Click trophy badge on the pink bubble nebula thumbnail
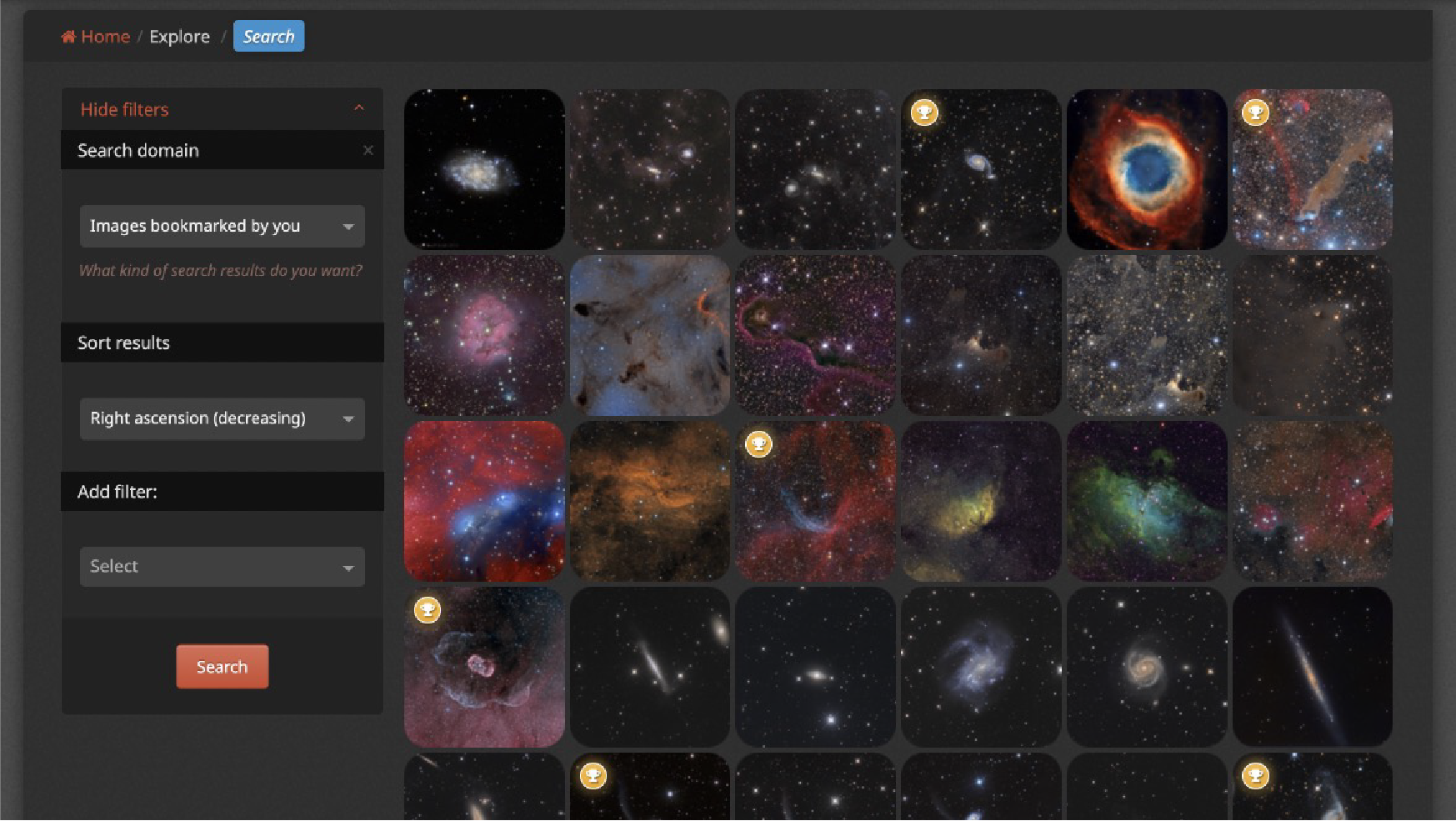The image size is (1456, 821). (427, 609)
